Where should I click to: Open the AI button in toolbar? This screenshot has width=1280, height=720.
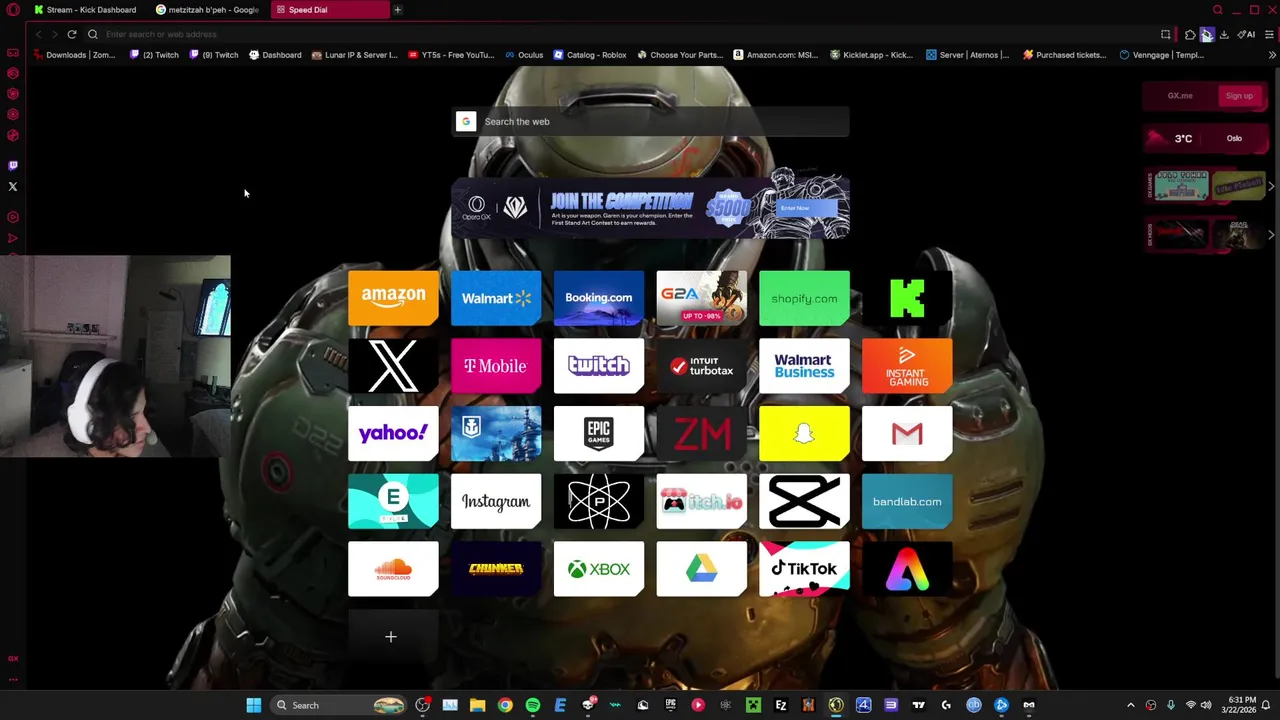1246,34
